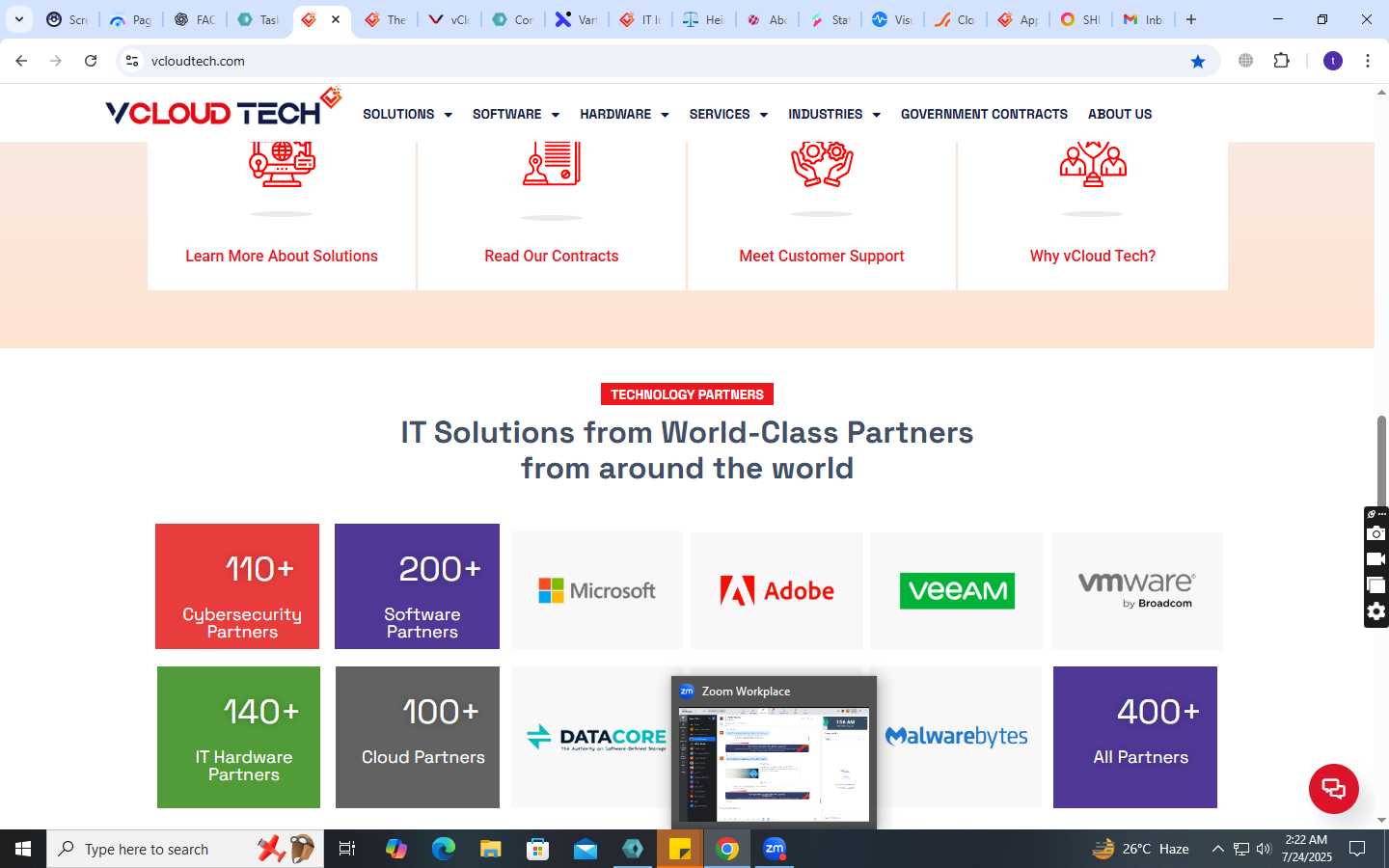Open the notifications center icon
The image size is (1389, 868).
(x=1357, y=849)
